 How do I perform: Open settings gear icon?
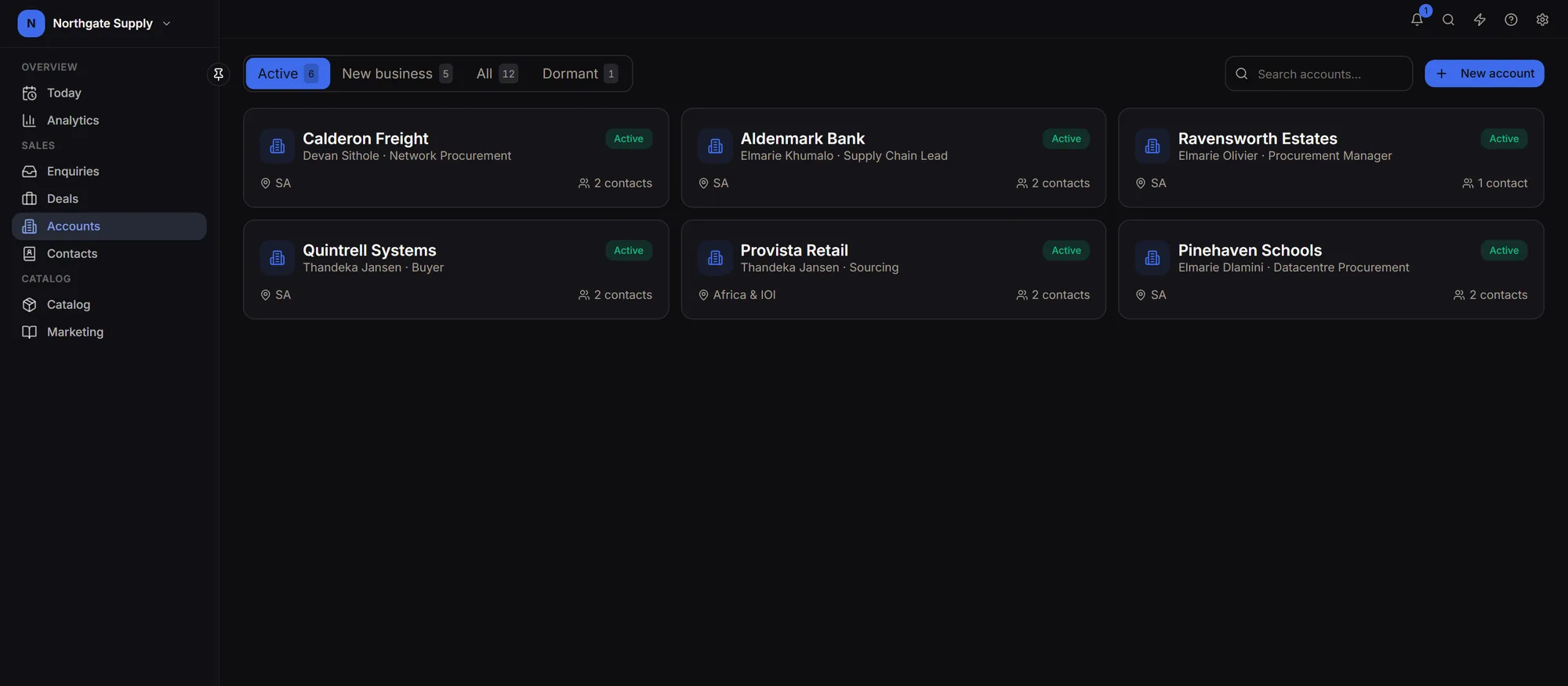(1542, 20)
